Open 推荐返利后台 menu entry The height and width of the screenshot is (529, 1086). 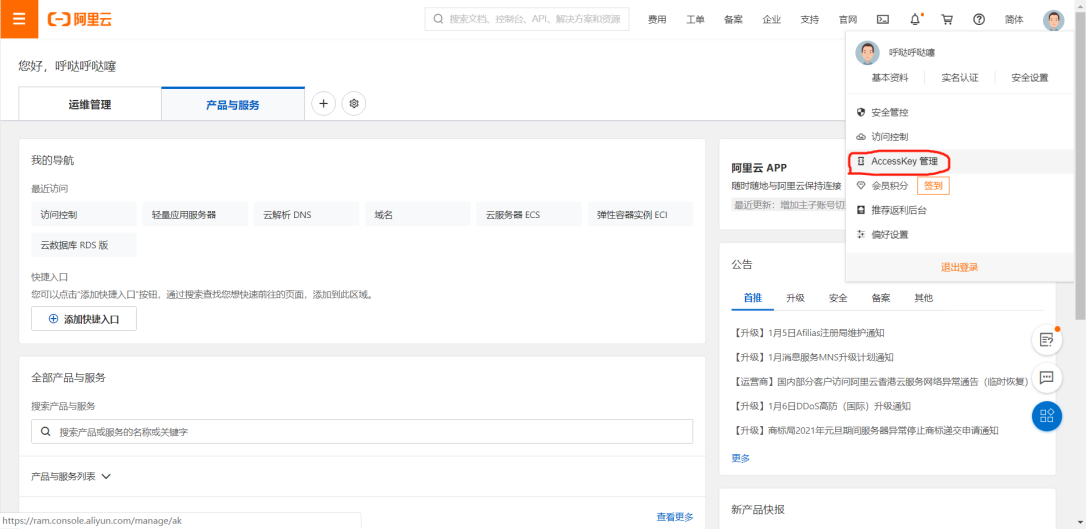pos(960,210)
